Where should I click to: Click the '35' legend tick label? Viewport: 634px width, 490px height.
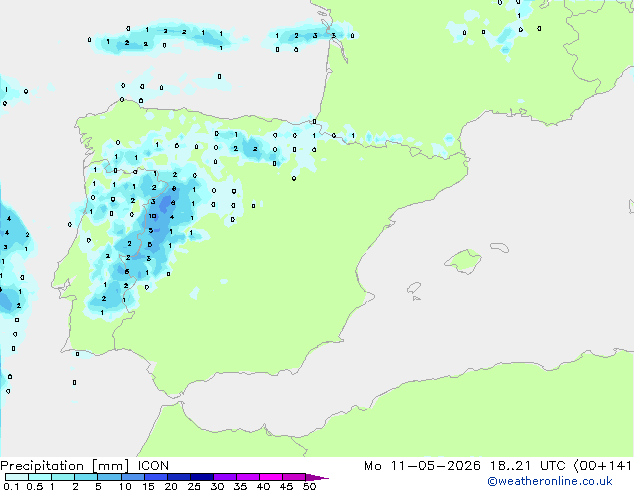coord(240,486)
